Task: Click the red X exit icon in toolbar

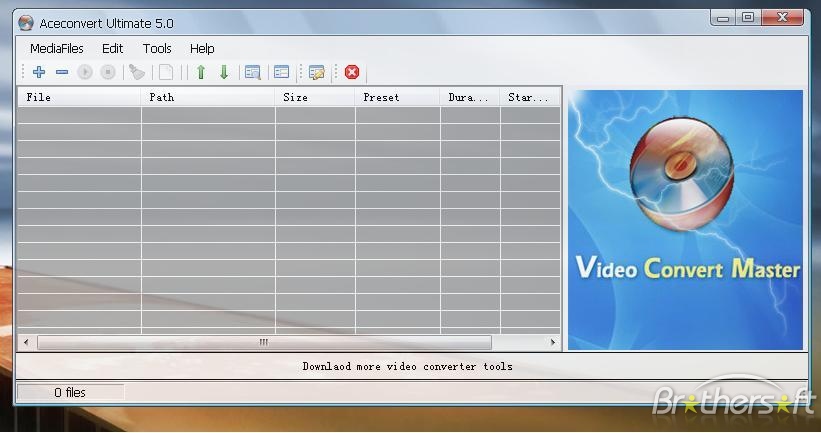Action: point(352,72)
